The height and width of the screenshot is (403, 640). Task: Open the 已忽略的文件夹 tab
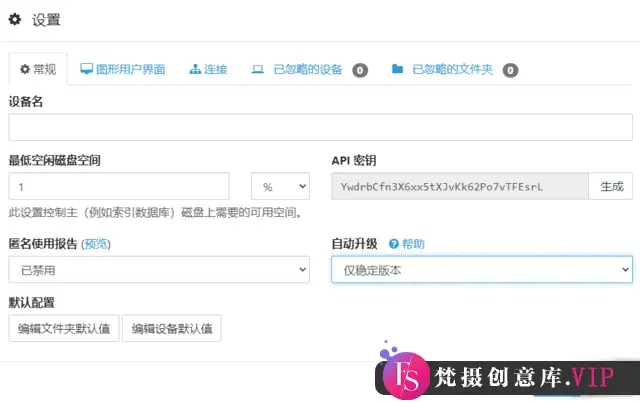pyautogui.click(x=453, y=69)
